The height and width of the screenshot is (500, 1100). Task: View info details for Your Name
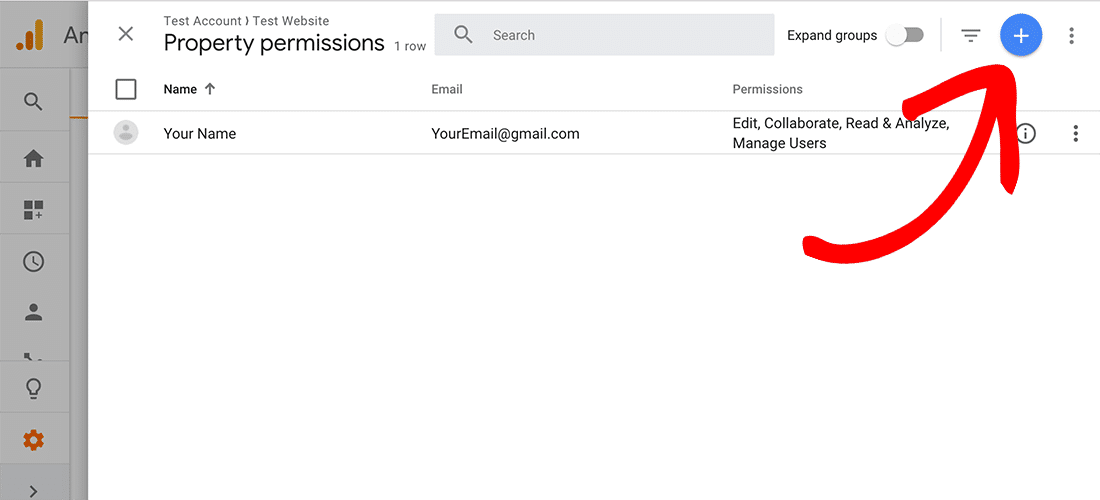[x=1026, y=133]
